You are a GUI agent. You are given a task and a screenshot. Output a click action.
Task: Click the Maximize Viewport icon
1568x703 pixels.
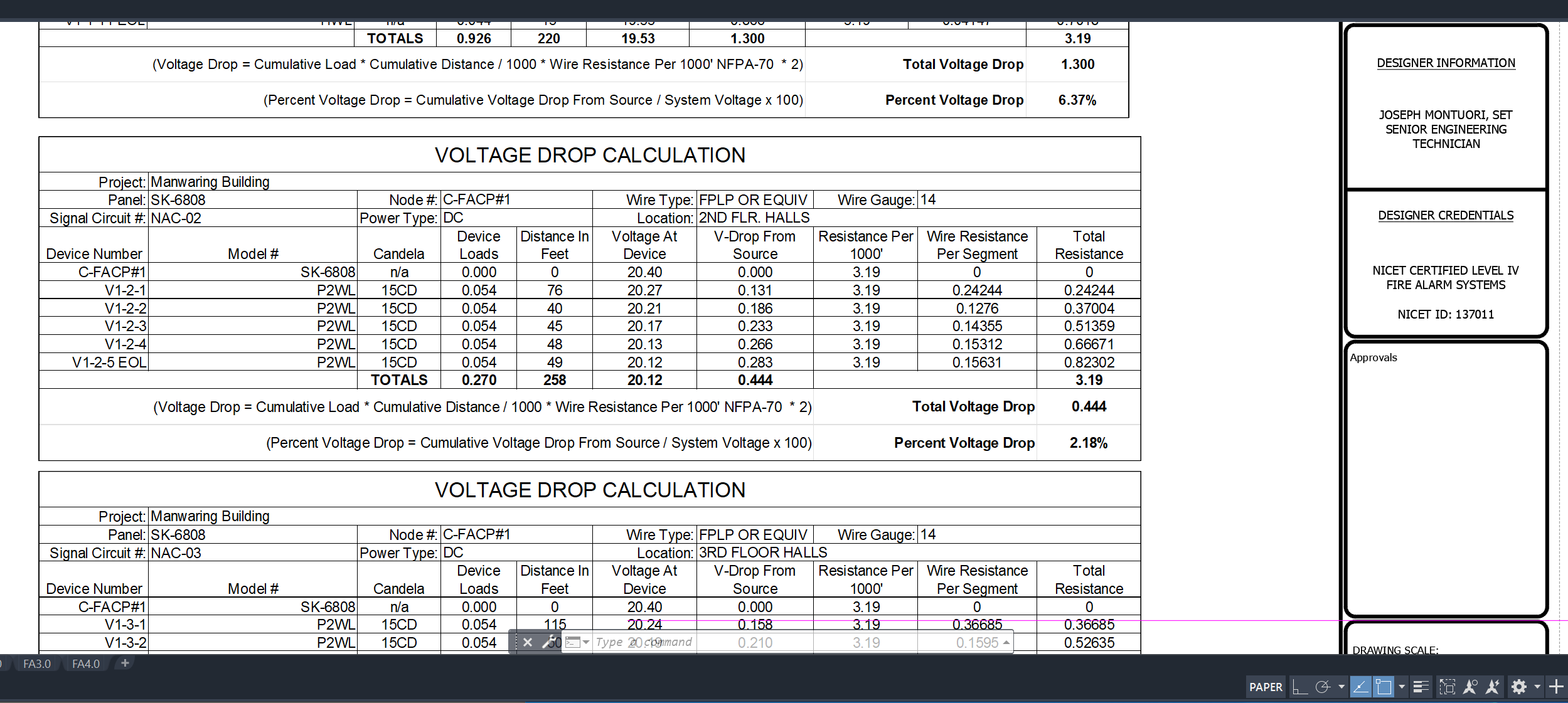[1447, 687]
